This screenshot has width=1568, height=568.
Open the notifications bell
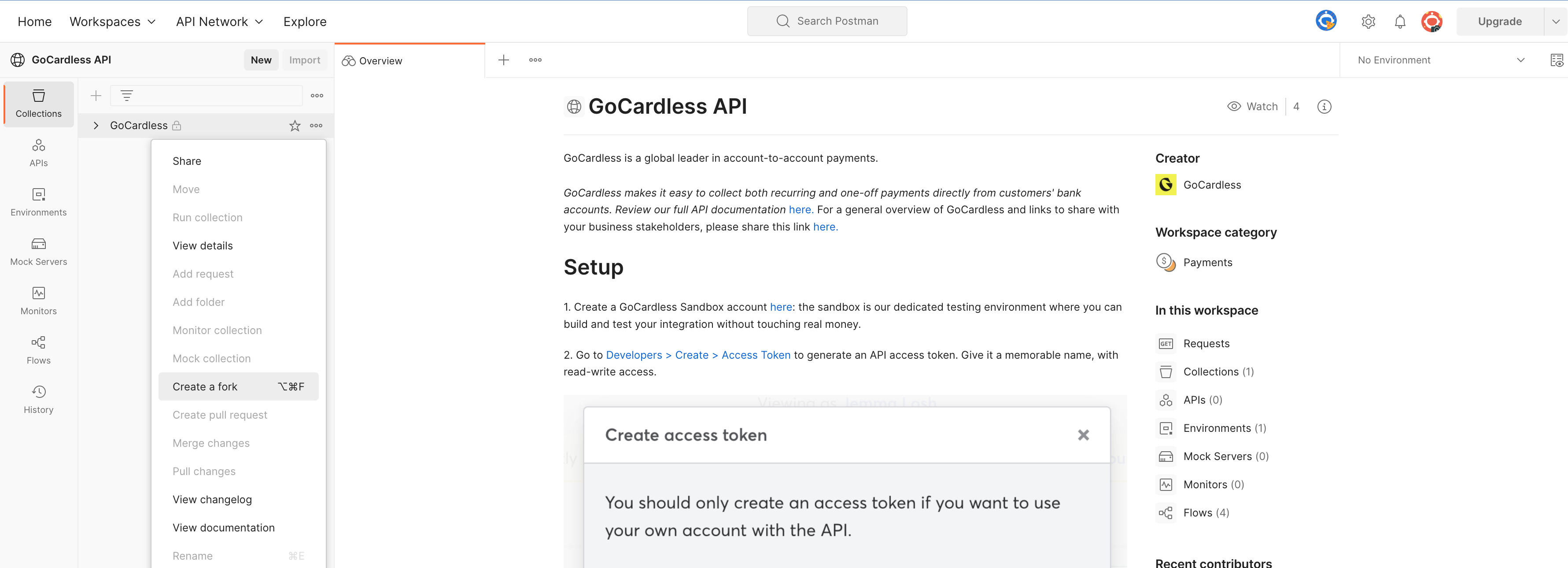click(x=1399, y=22)
